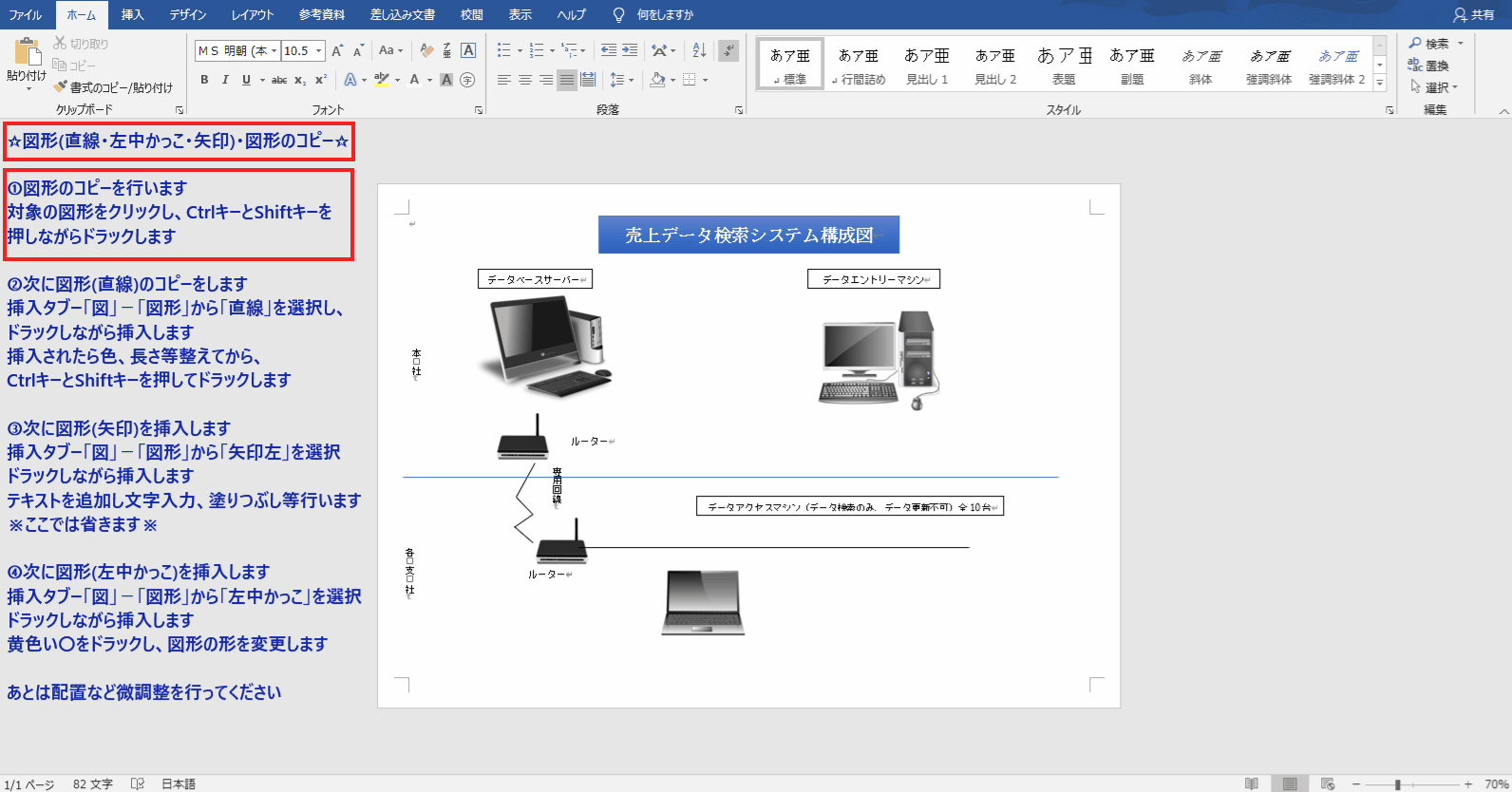Toggle italic formatting with the I button
Image resolution: width=1512 pixels, height=792 pixels.
coord(225,80)
